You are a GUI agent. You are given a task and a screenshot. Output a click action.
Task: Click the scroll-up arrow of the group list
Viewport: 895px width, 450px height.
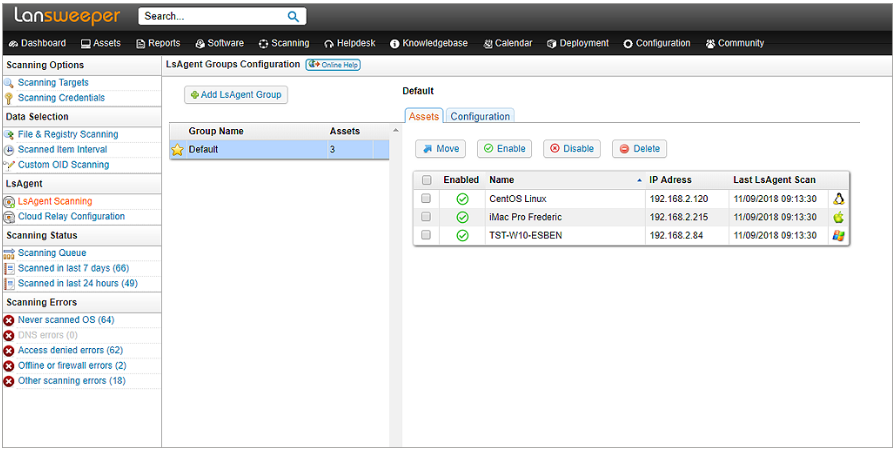click(395, 130)
